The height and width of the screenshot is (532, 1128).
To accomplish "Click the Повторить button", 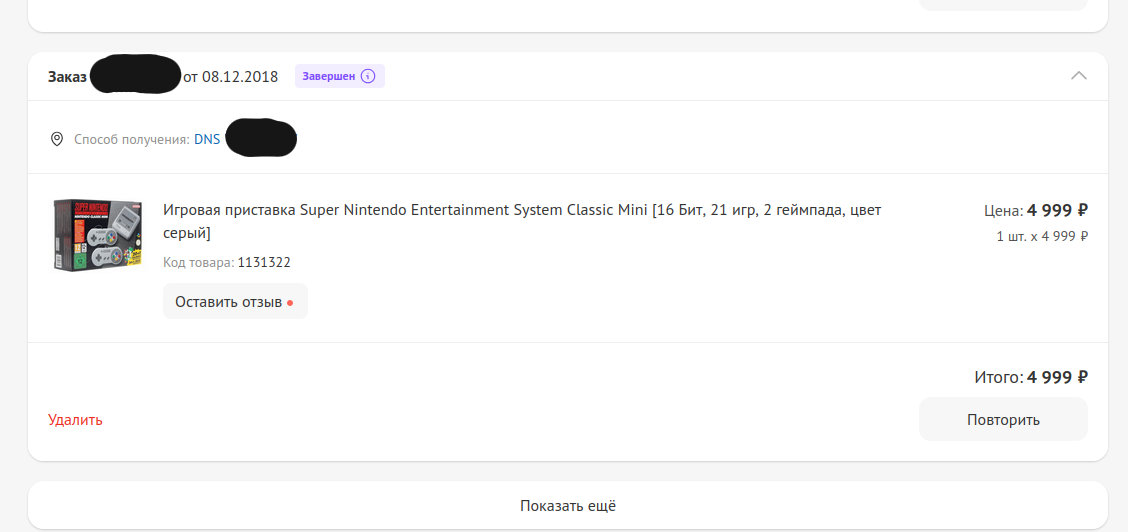I will [1003, 419].
